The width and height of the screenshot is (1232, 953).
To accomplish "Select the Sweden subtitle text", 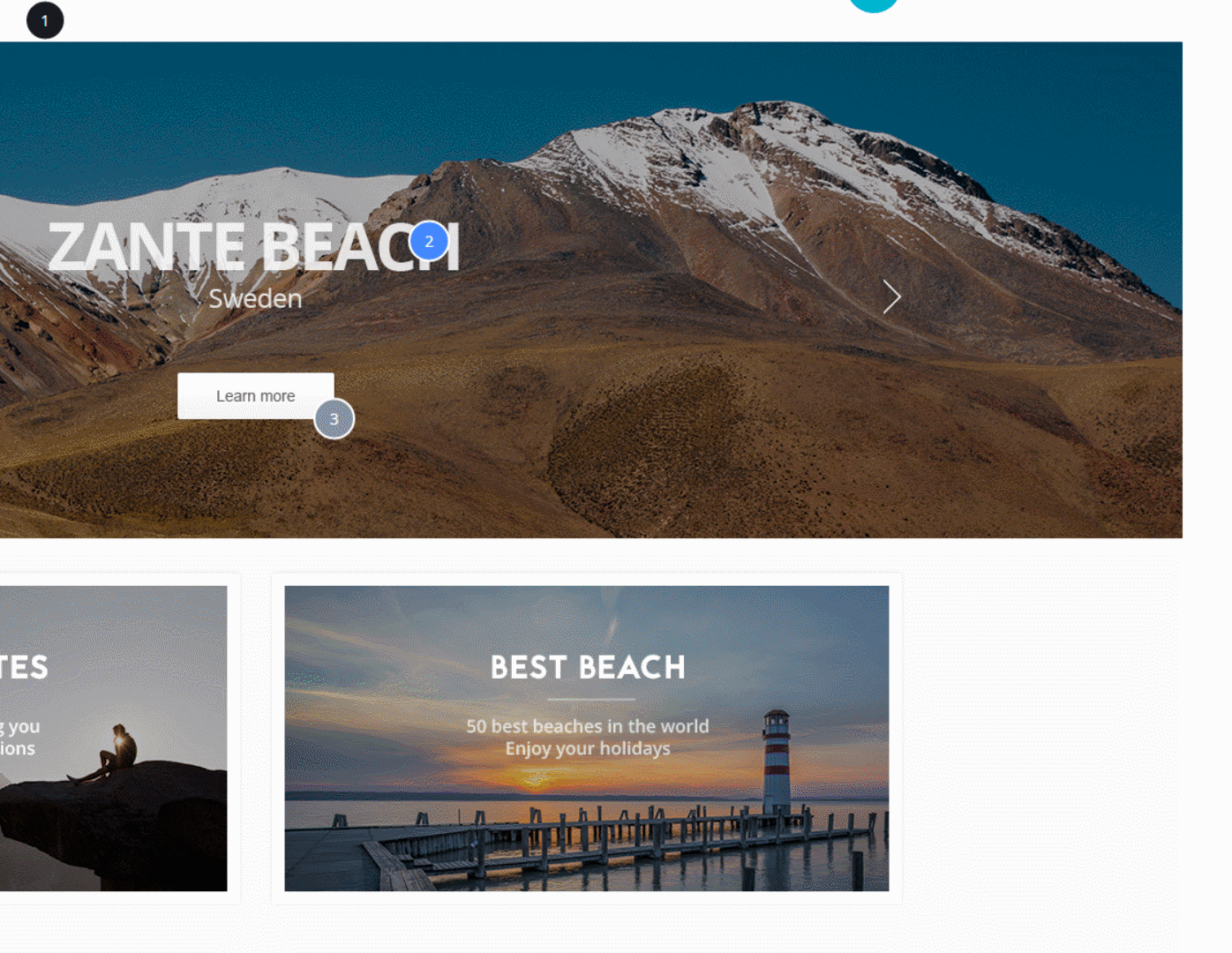I will tap(255, 299).
